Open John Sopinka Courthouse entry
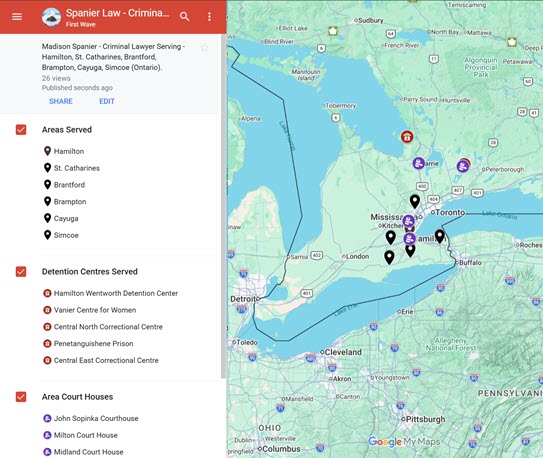This screenshot has width=543, height=458. 90,419
